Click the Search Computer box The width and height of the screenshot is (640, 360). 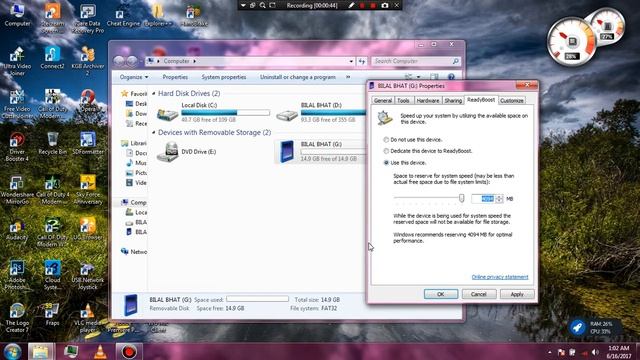point(416,61)
